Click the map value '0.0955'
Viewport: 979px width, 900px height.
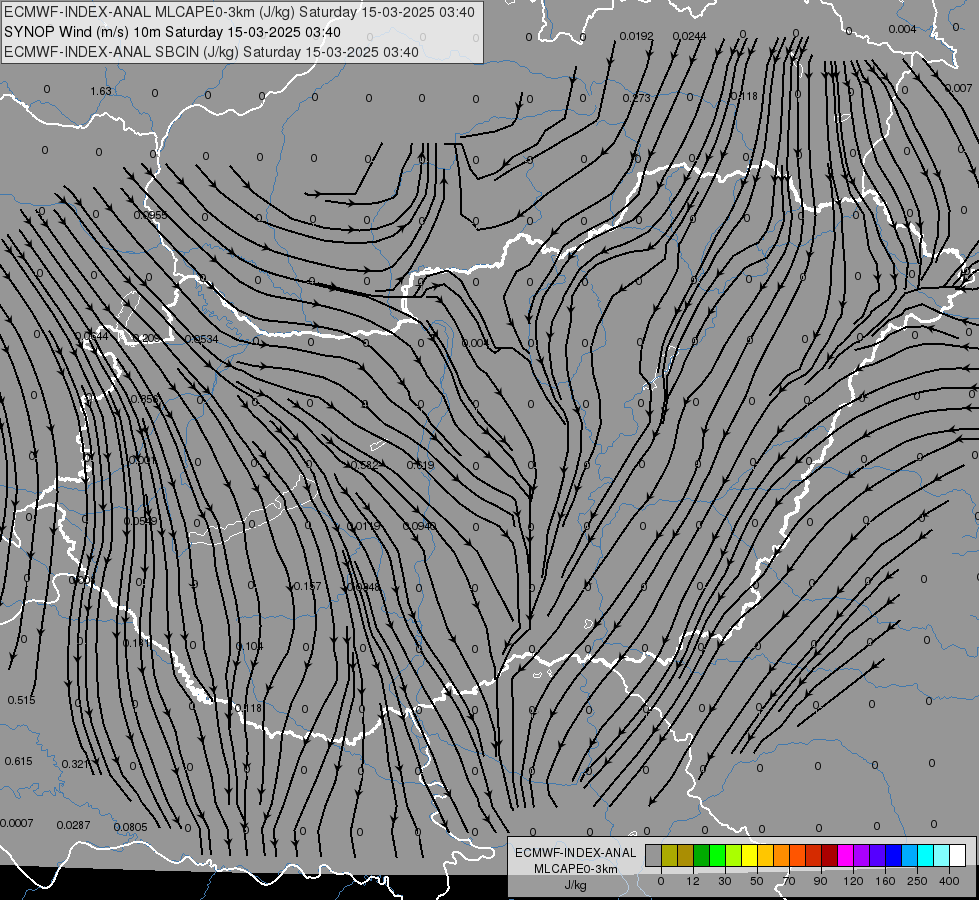[150, 215]
